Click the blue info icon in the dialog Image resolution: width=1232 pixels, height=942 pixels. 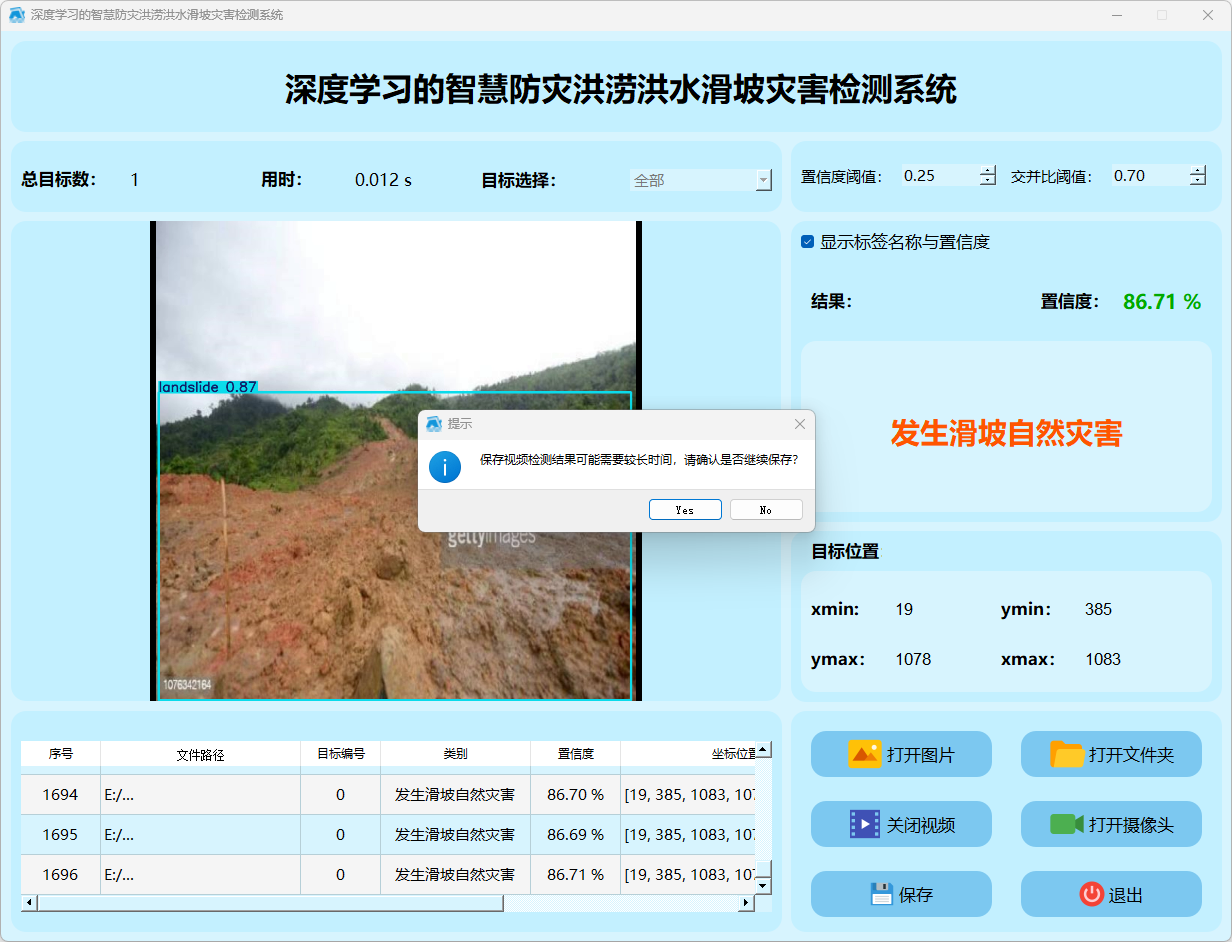pyautogui.click(x=445, y=466)
